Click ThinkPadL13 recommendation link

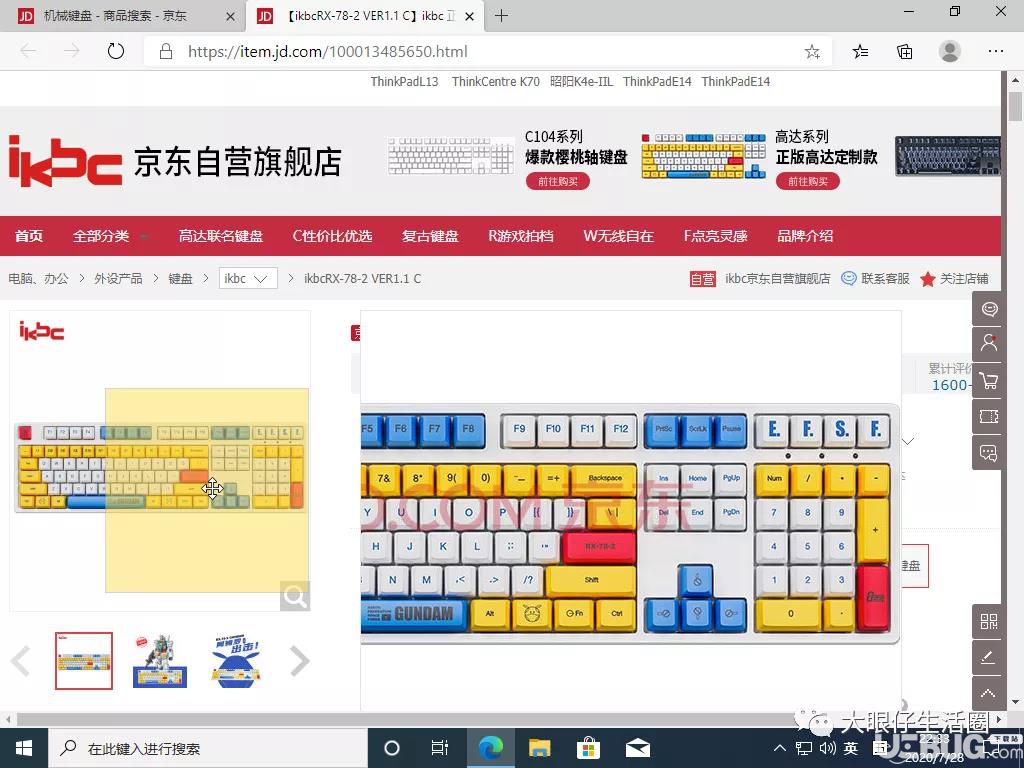404,82
